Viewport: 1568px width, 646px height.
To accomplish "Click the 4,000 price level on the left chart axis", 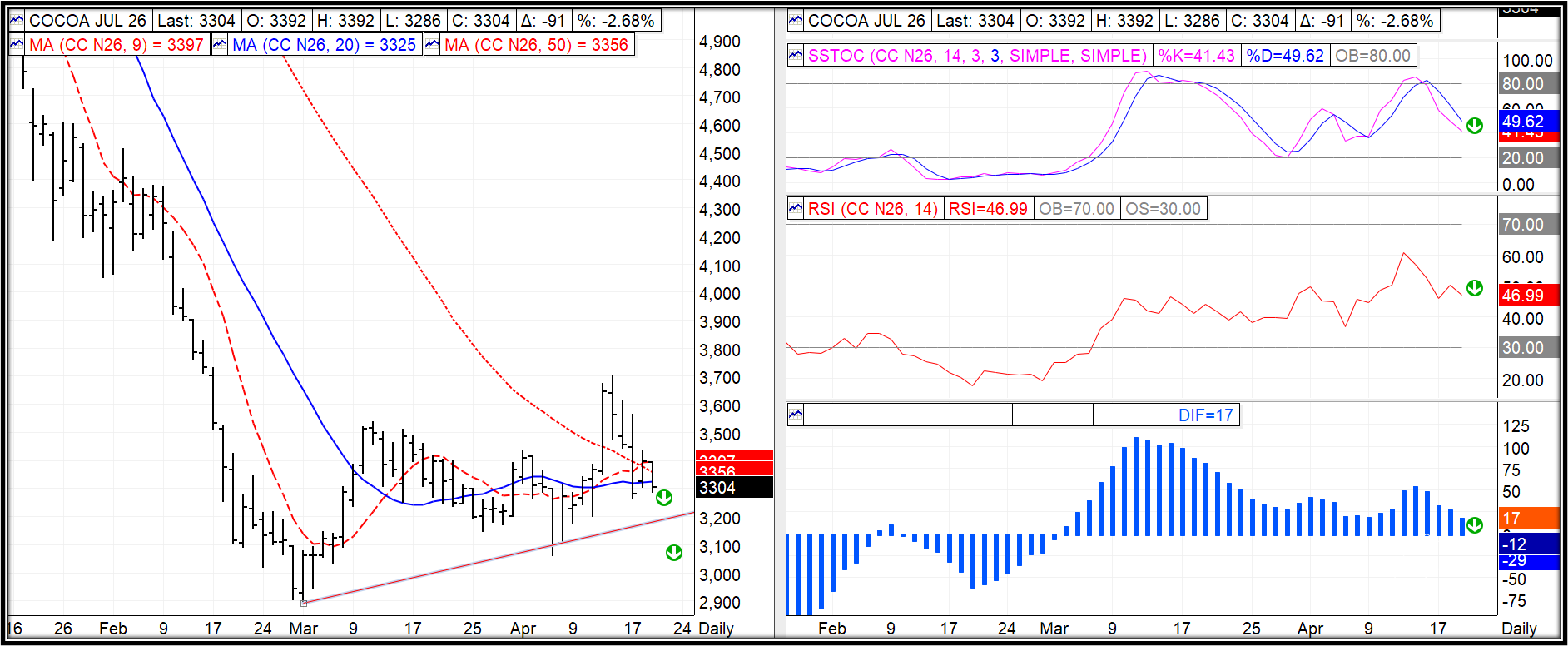I will click(x=720, y=294).
